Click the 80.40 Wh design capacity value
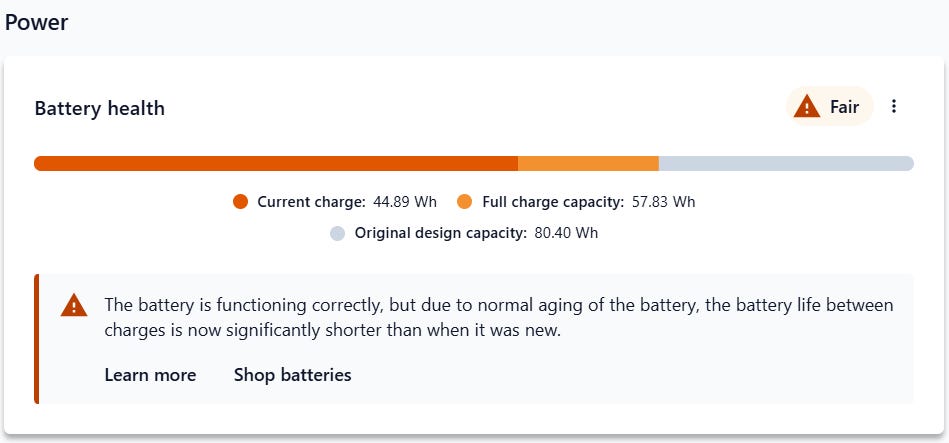The height and width of the screenshot is (443, 949). pyautogui.click(x=566, y=233)
